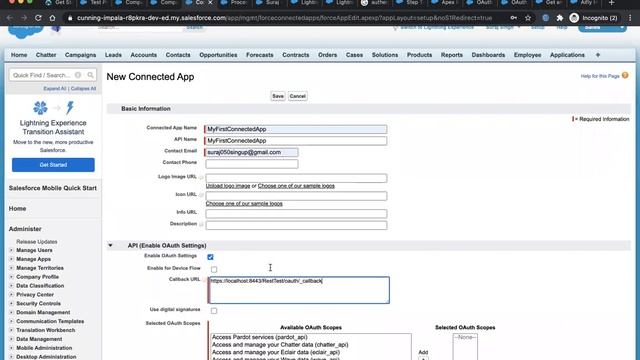The width and height of the screenshot is (640, 360).
Task: Expand Security Controls tree node
Action: tap(11, 304)
